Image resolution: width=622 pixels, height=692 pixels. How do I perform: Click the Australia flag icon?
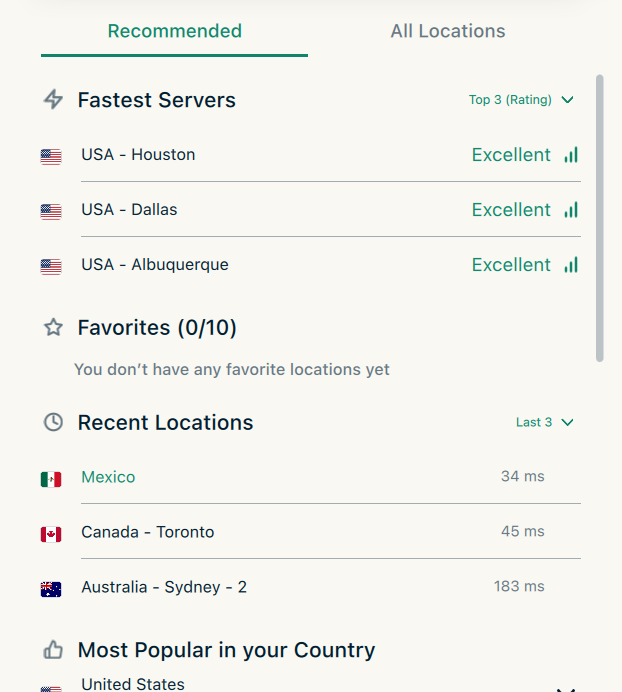point(51,590)
